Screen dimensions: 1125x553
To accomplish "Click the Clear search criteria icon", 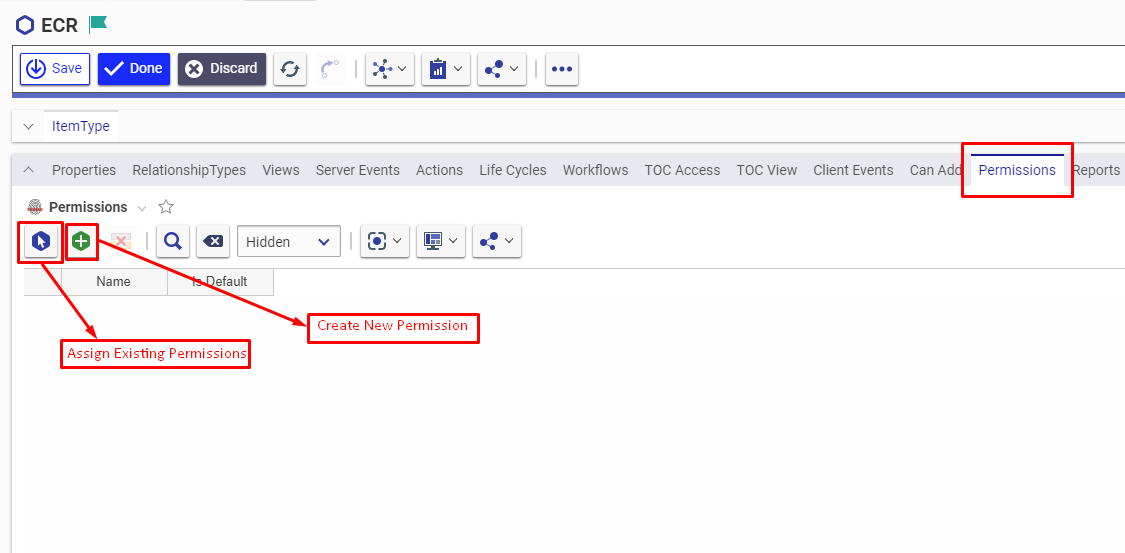I will tap(213, 241).
